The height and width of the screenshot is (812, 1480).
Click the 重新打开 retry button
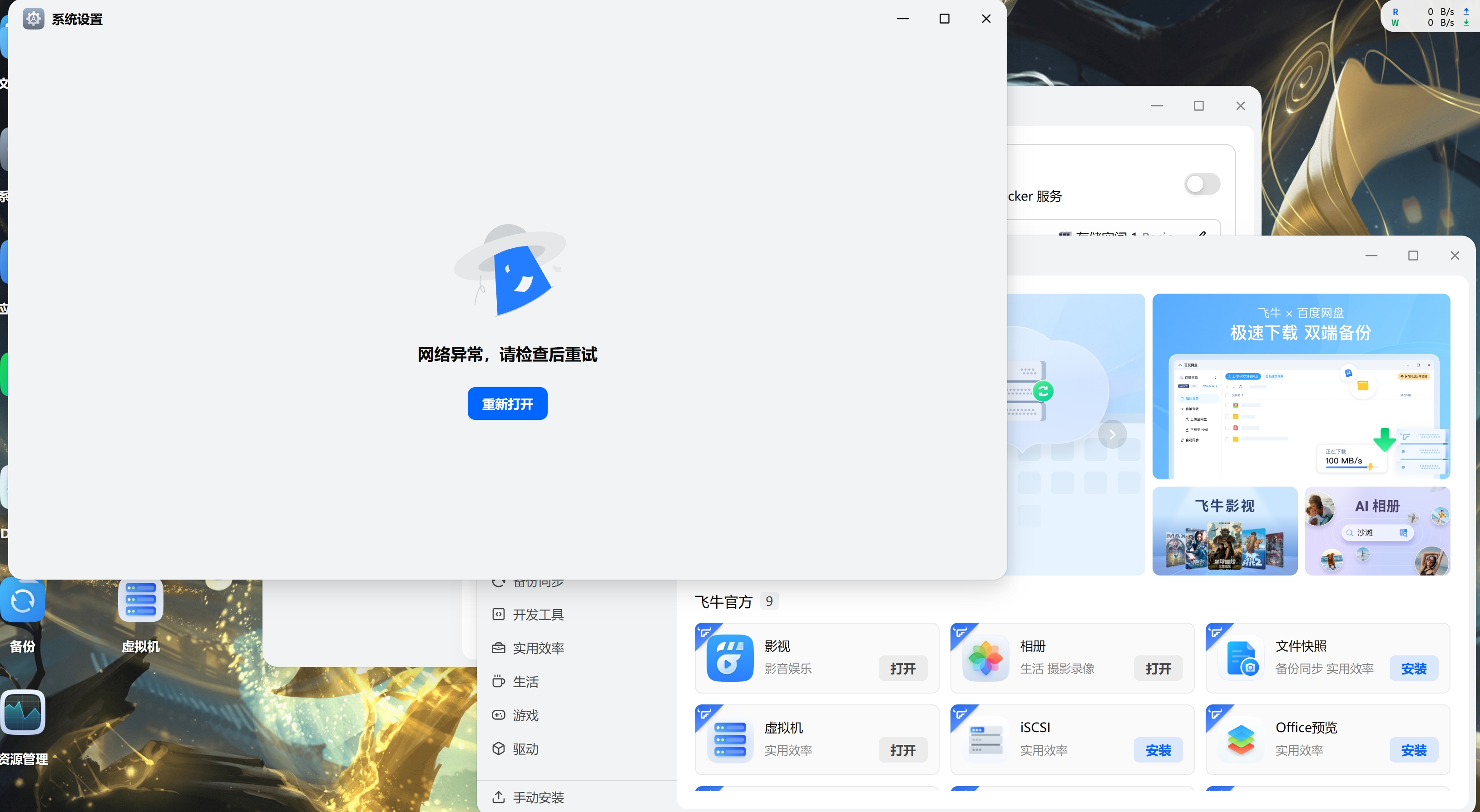tap(507, 404)
